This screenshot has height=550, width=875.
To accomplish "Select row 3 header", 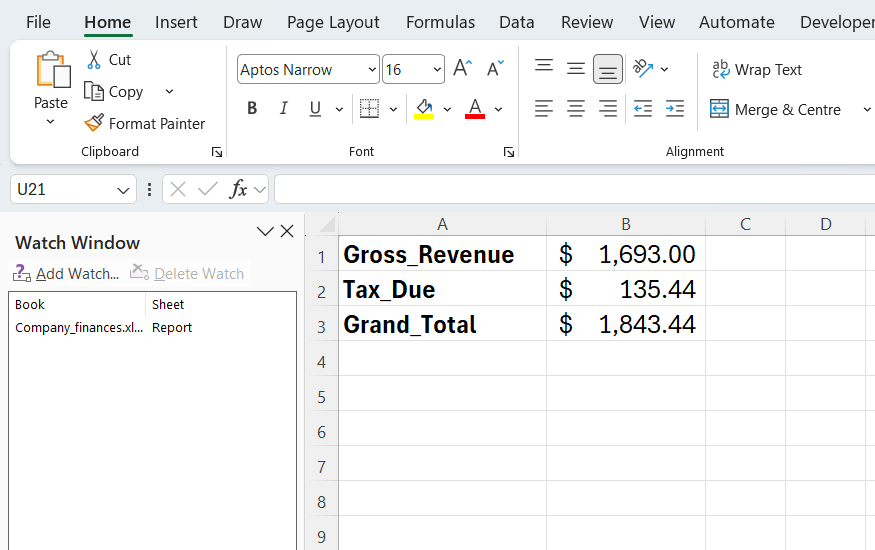I will (x=321, y=325).
